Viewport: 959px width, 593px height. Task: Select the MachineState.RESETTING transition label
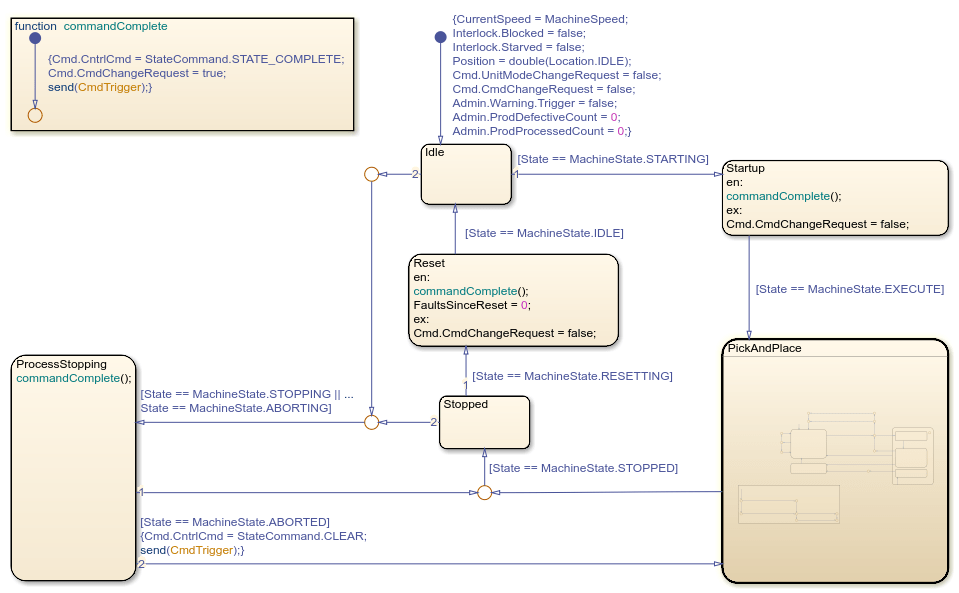pyautogui.click(x=572, y=377)
